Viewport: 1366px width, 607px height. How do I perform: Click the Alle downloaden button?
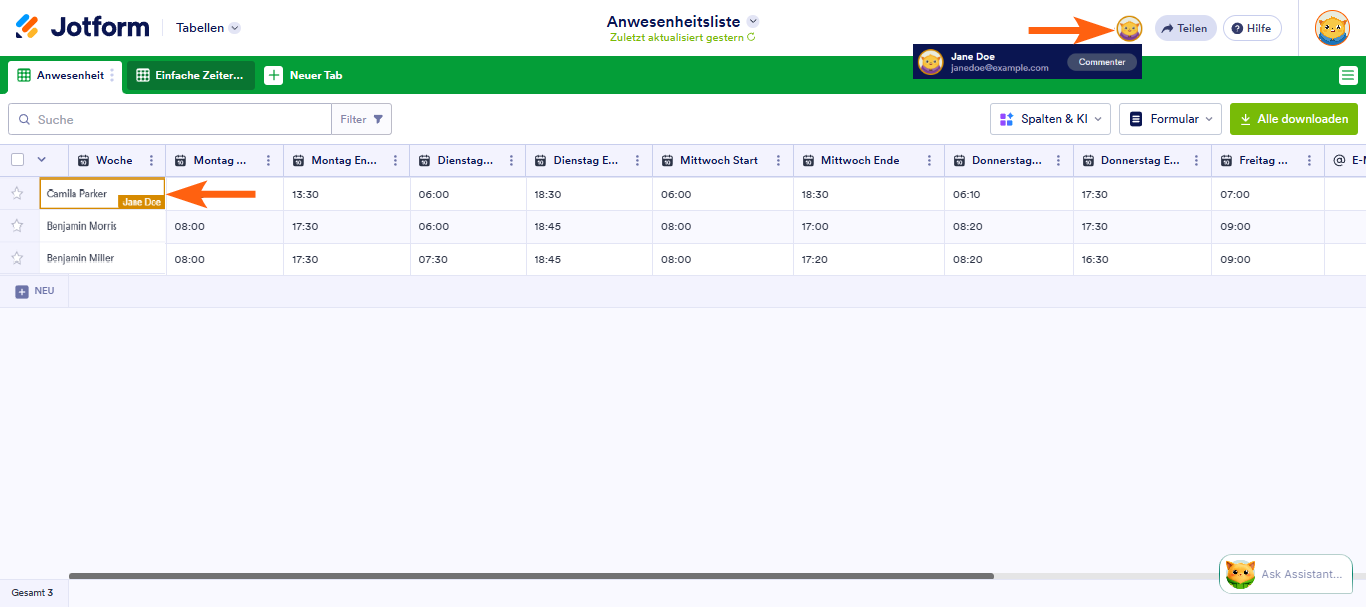click(1294, 119)
